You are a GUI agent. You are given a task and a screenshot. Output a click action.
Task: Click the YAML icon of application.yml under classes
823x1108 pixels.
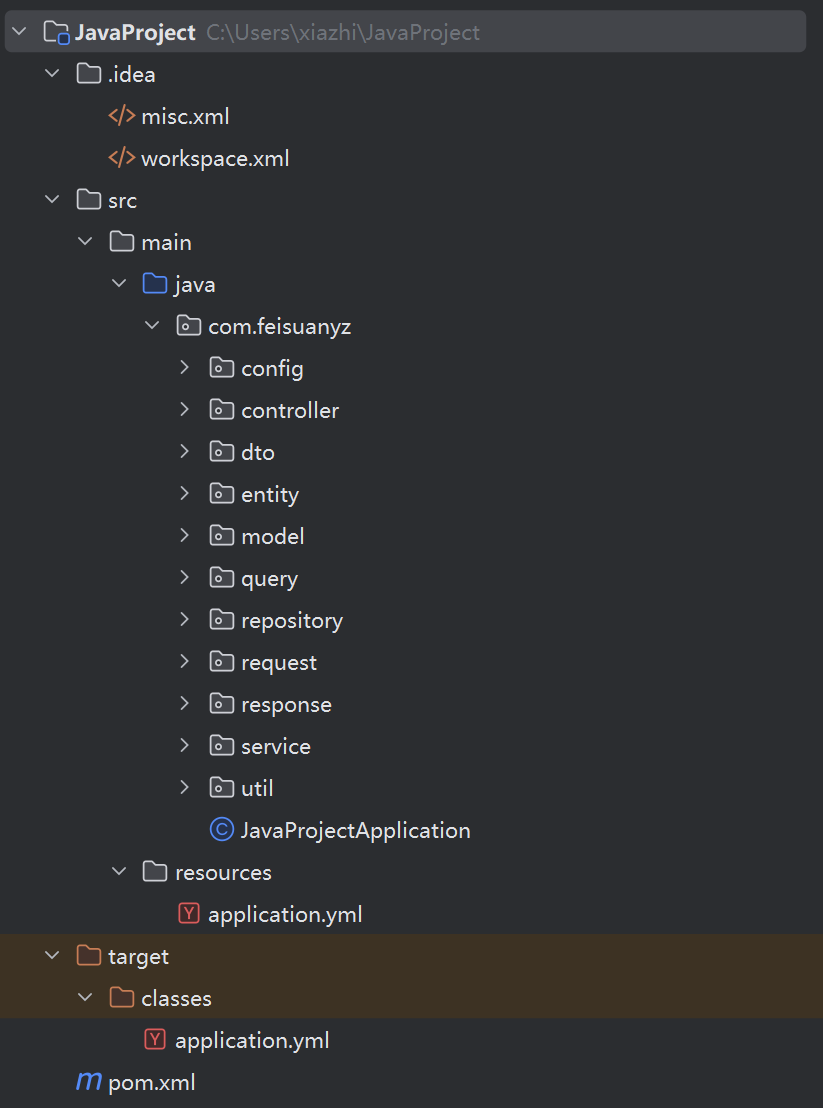[x=155, y=1039]
